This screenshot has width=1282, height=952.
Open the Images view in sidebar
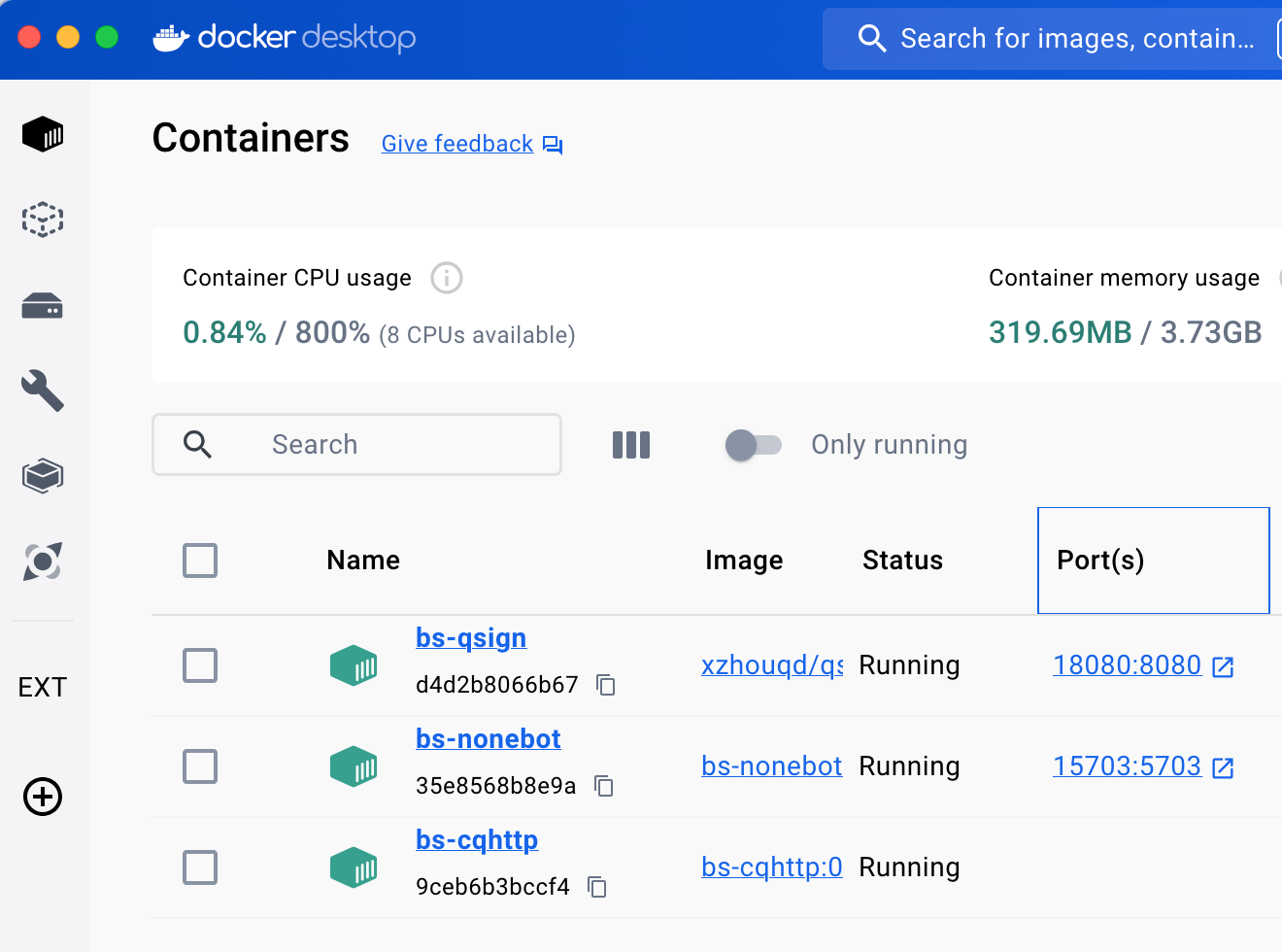click(x=43, y=220)
